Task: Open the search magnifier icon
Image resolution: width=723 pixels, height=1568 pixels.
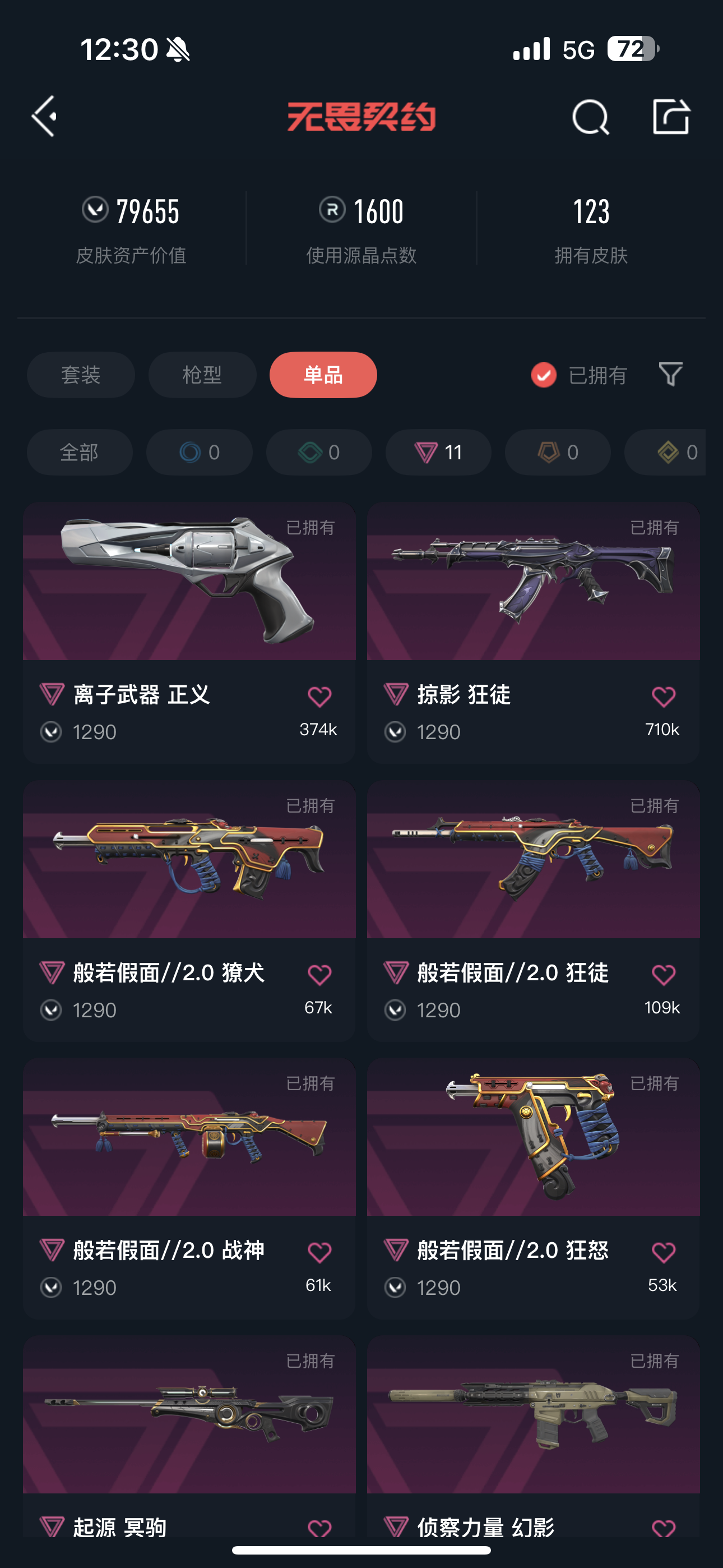Action: pos(590,116)
